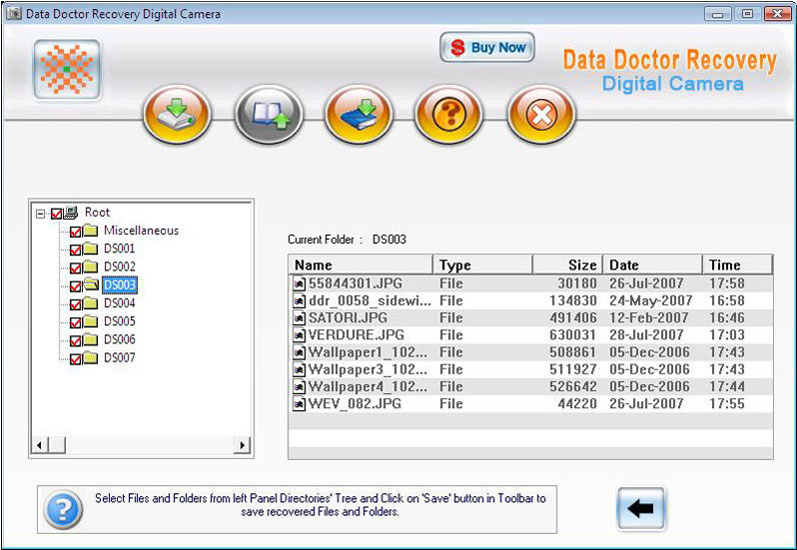Uncheck the DS007 checkbox
797x550 pixels.
[75, 359]
